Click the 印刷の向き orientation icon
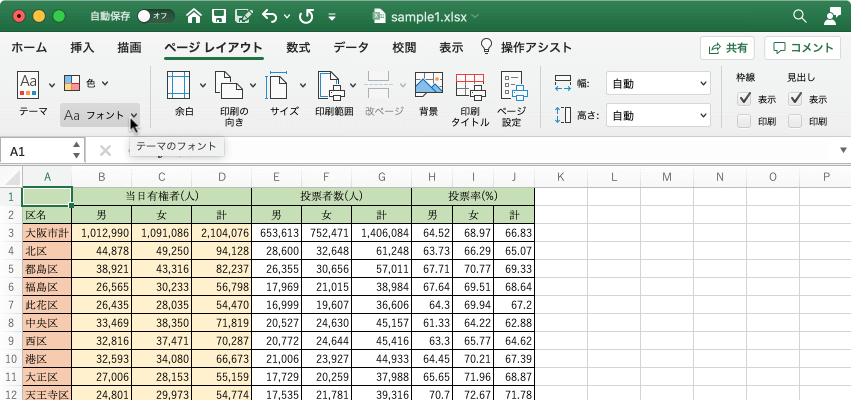This screenshot has height=400, width=851. tap(229, 85)
